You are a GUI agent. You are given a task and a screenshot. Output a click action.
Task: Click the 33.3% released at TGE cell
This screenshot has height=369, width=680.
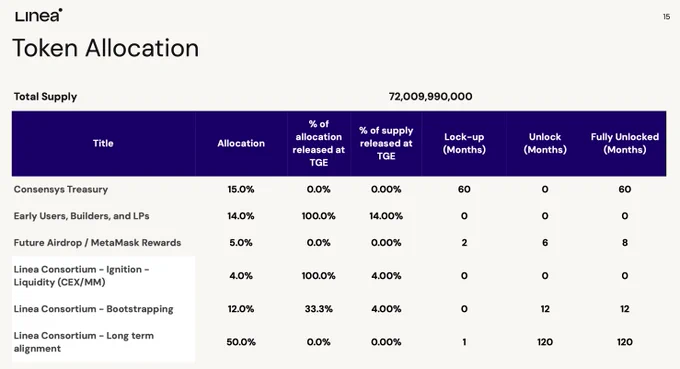[x=319, y=309]
